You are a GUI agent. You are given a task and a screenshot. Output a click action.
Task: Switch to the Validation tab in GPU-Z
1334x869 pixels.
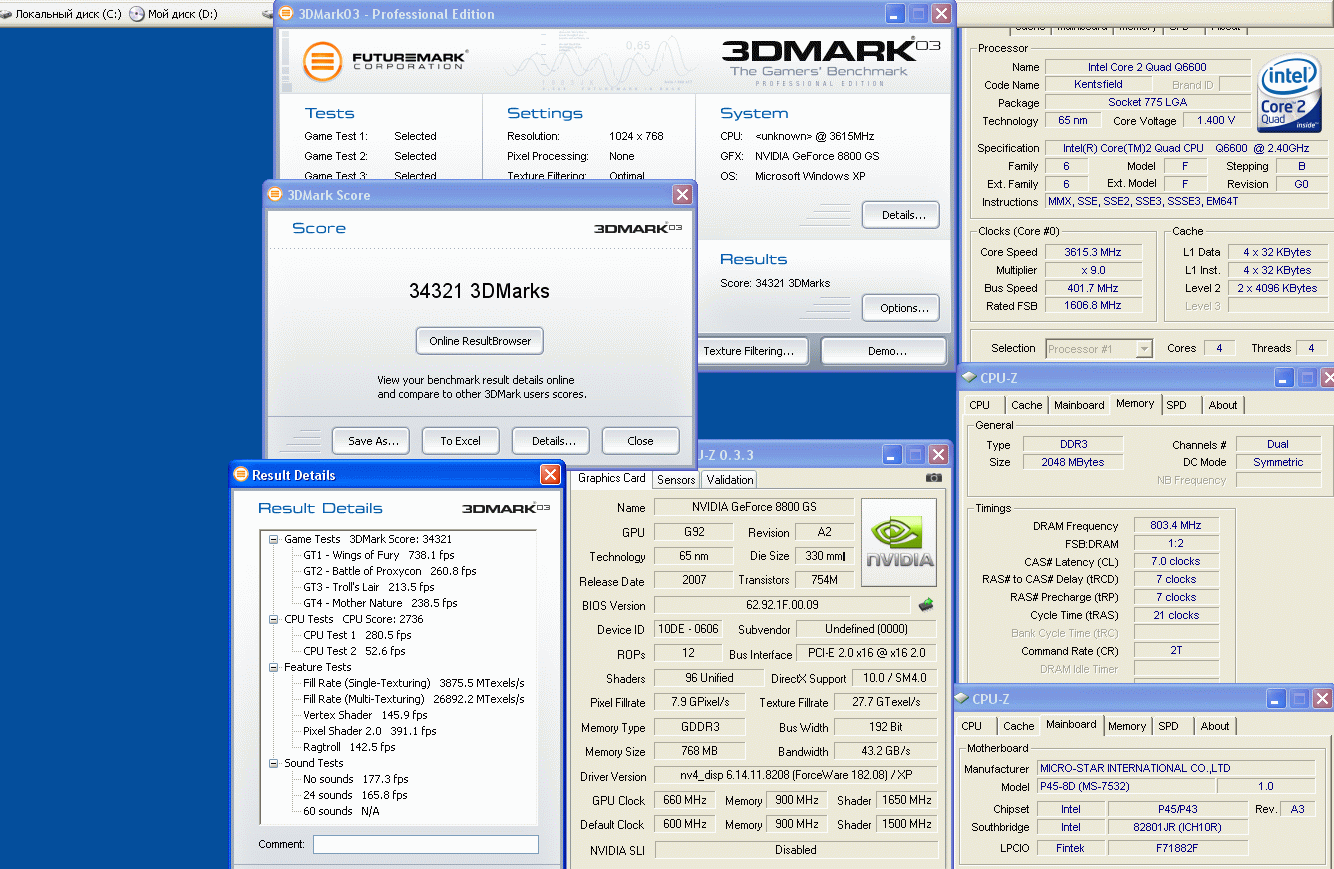click(730, 480)
